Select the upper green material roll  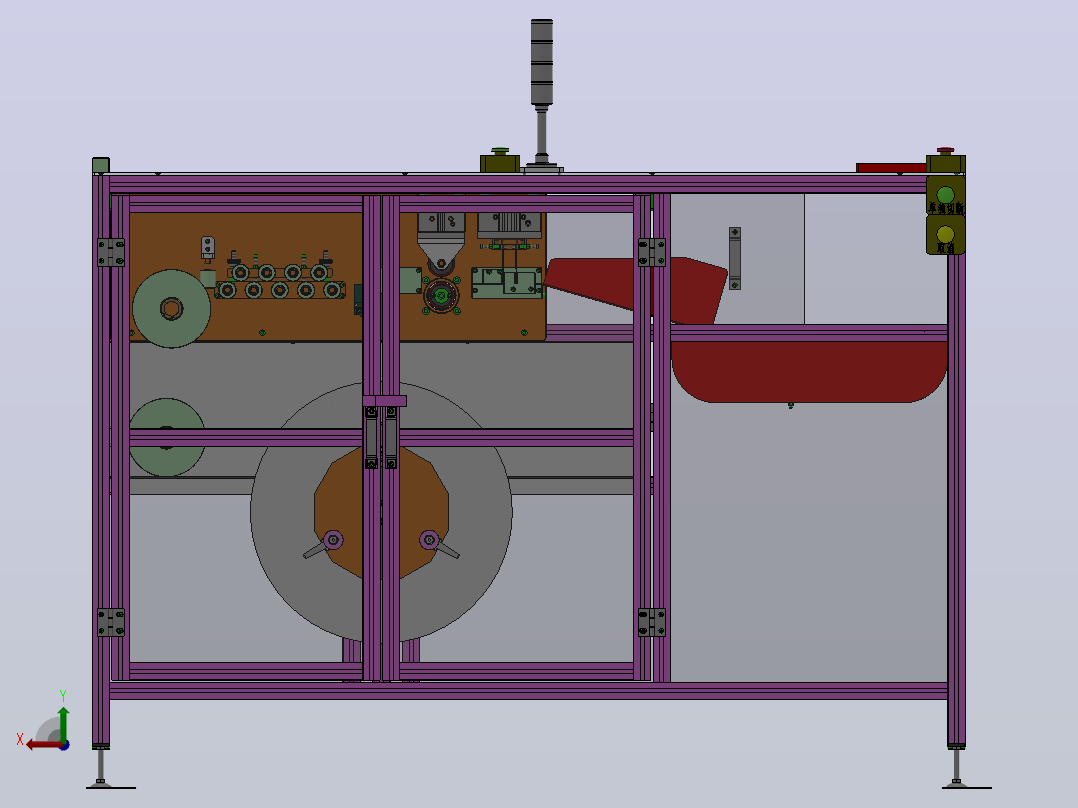click(x=171, y=309)
